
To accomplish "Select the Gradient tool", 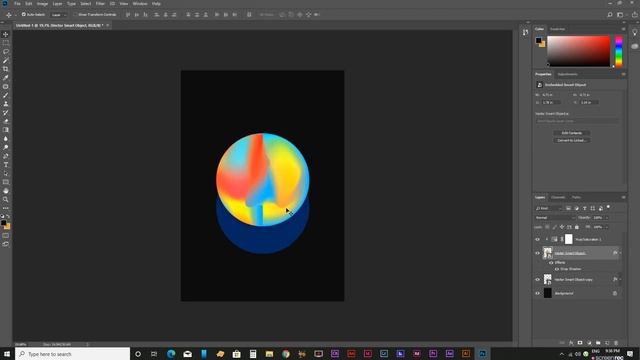I will pos(6,130).
